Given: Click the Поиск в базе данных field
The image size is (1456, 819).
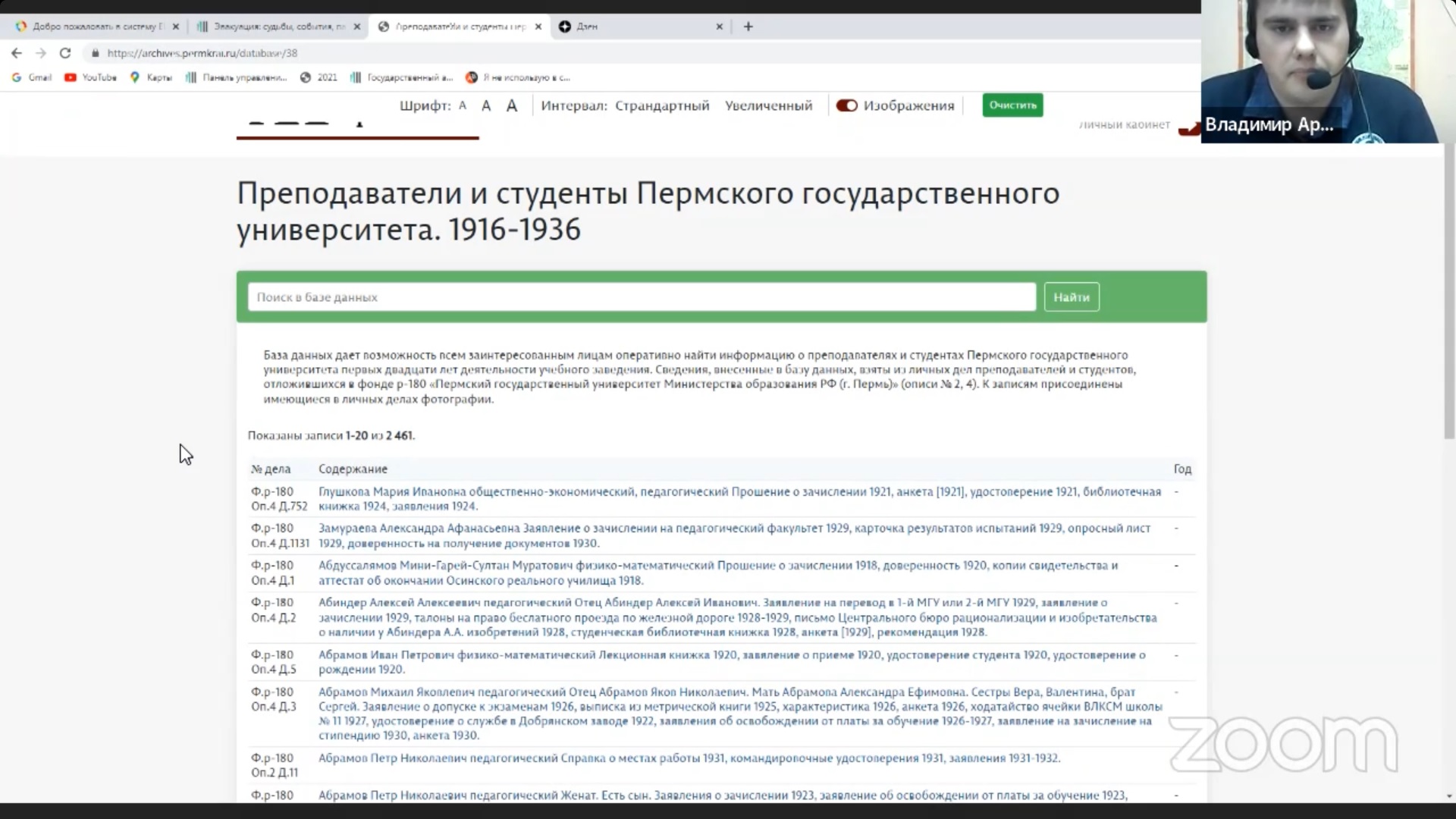Looking at the screenshot, I should point(641,297).
